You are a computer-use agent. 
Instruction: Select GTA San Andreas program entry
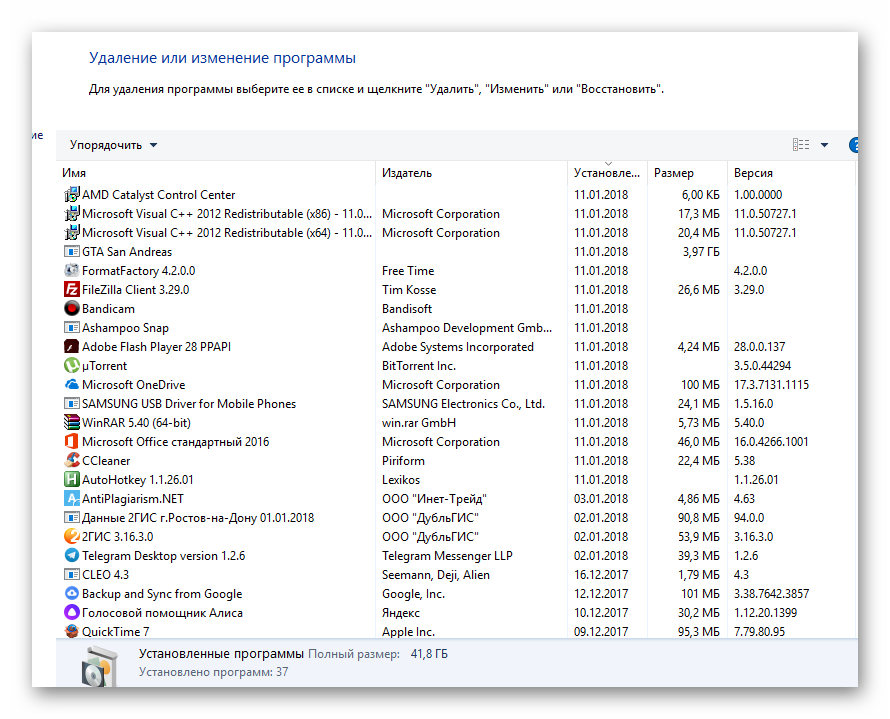pyautogui.click(x=127, y=252)
